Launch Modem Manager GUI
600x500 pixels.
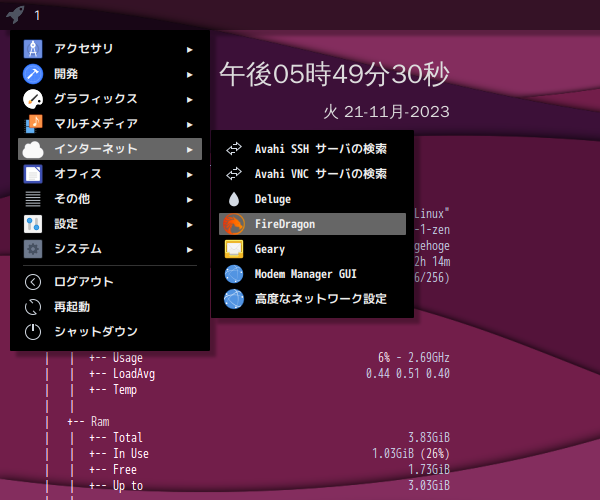click(312, 274)
